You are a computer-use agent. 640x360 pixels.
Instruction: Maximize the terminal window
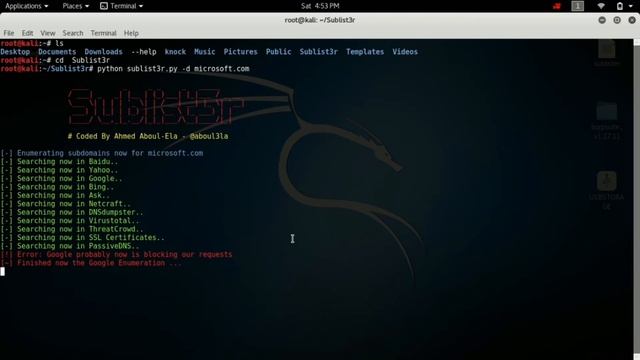coord(617,20)
